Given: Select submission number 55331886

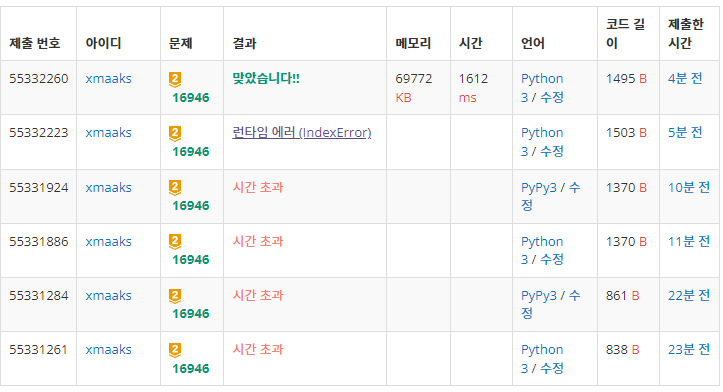Looking at the screenshot, I should click(39, 242).
